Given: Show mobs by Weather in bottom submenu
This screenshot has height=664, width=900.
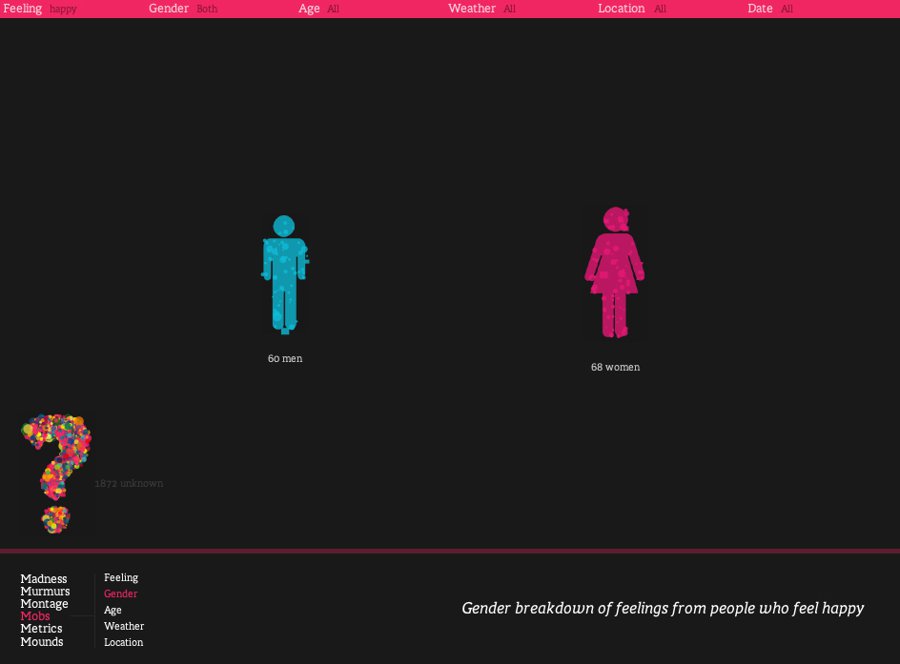Looking at the screenshot, I should click(x=124, y=626).
